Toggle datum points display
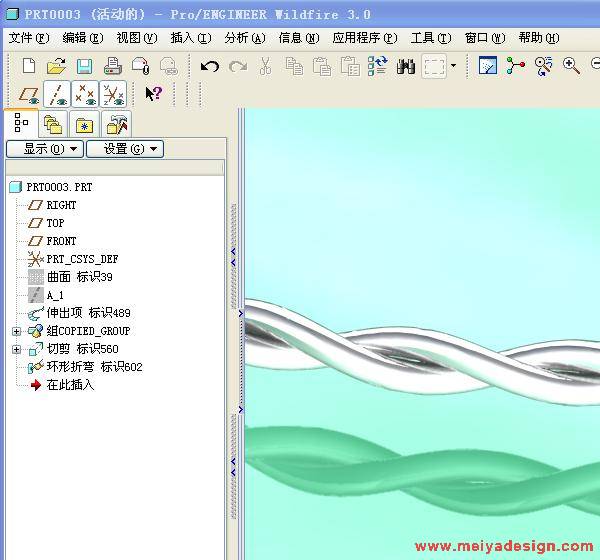 point(86,94)
